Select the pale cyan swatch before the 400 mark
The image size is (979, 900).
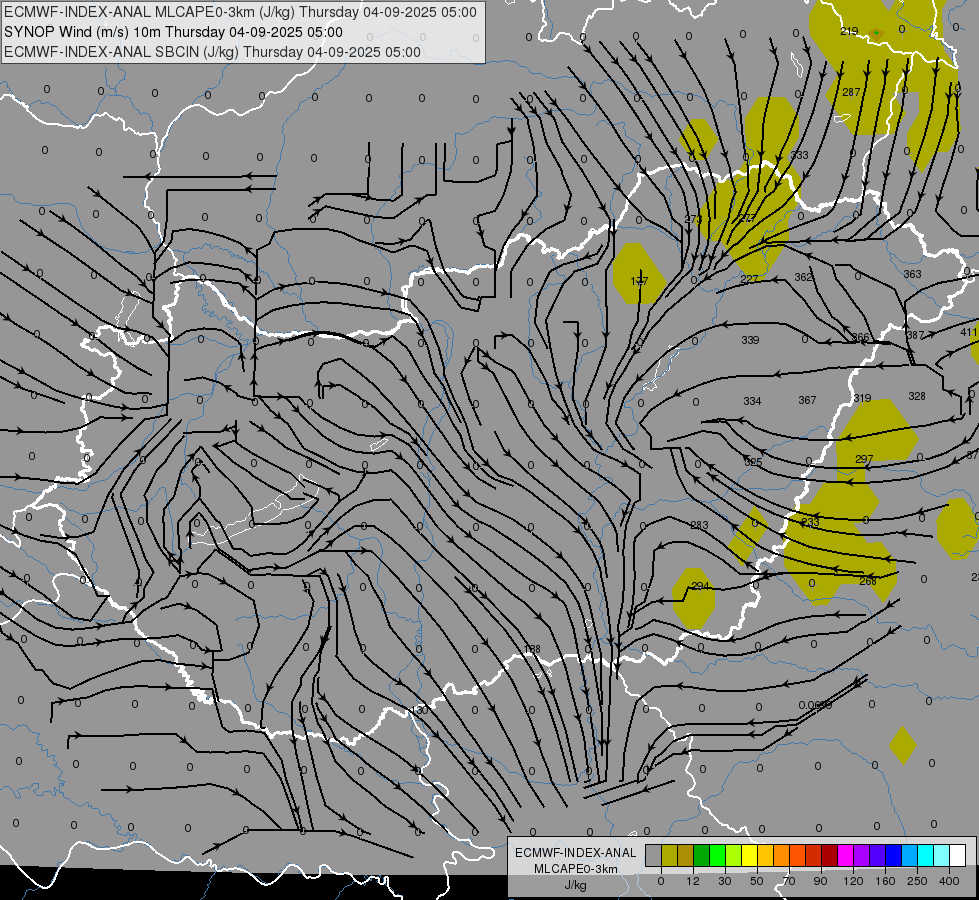tap(942, 856)
